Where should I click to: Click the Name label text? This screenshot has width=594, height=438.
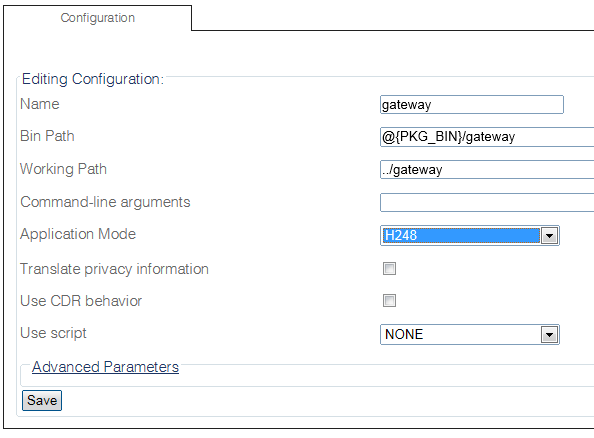coord(40,104)
